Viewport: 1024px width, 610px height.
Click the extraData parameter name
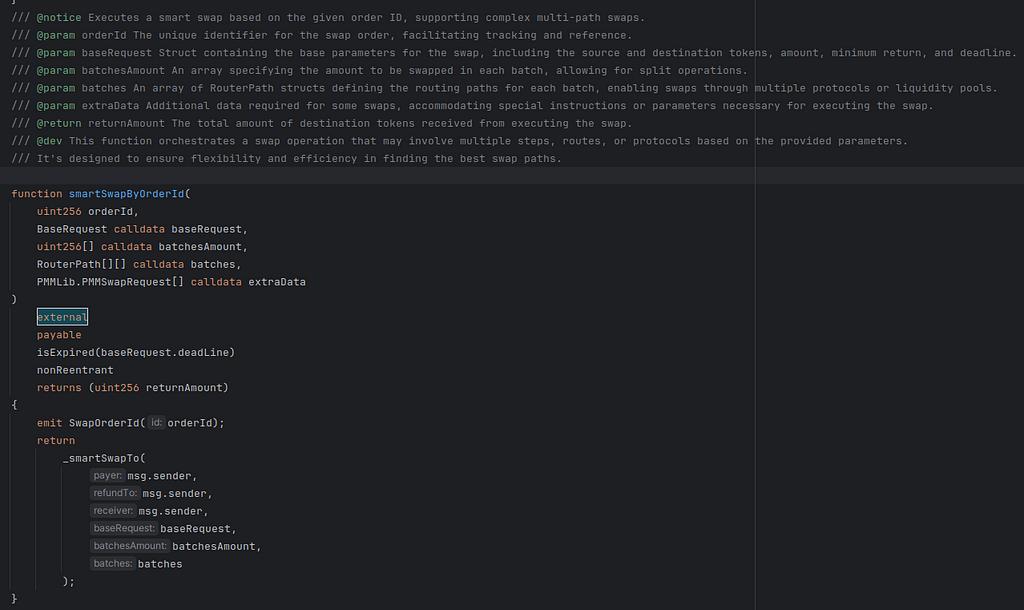[277, 282]
